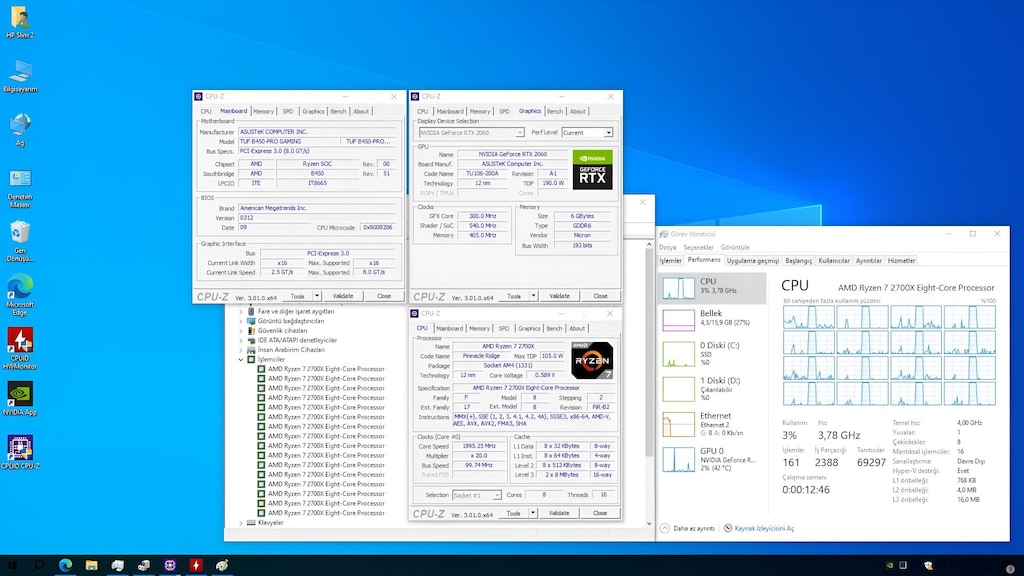
Task: Switch to Uygulama geçmişi tab in Task Manager
Action: [x=752, y=261]
